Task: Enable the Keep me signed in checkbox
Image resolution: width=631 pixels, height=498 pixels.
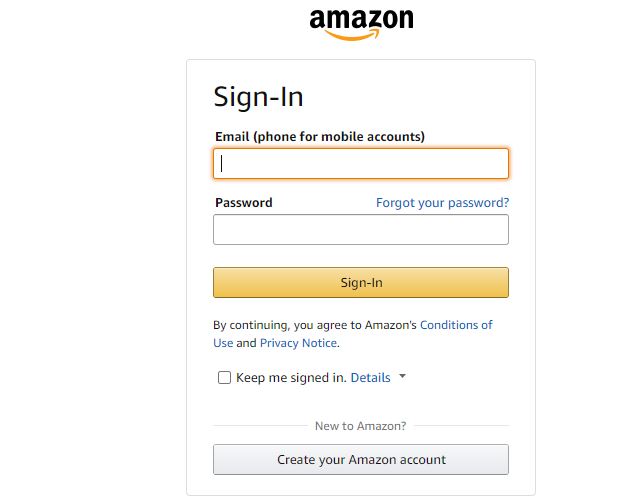Action: (224, 377)
